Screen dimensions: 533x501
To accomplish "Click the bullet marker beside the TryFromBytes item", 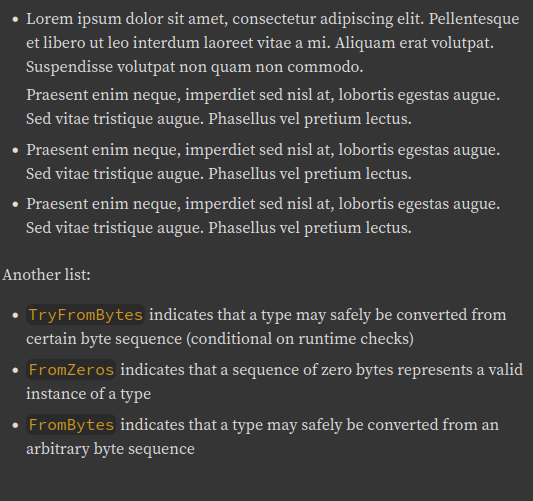I will (x=15, y=315).
